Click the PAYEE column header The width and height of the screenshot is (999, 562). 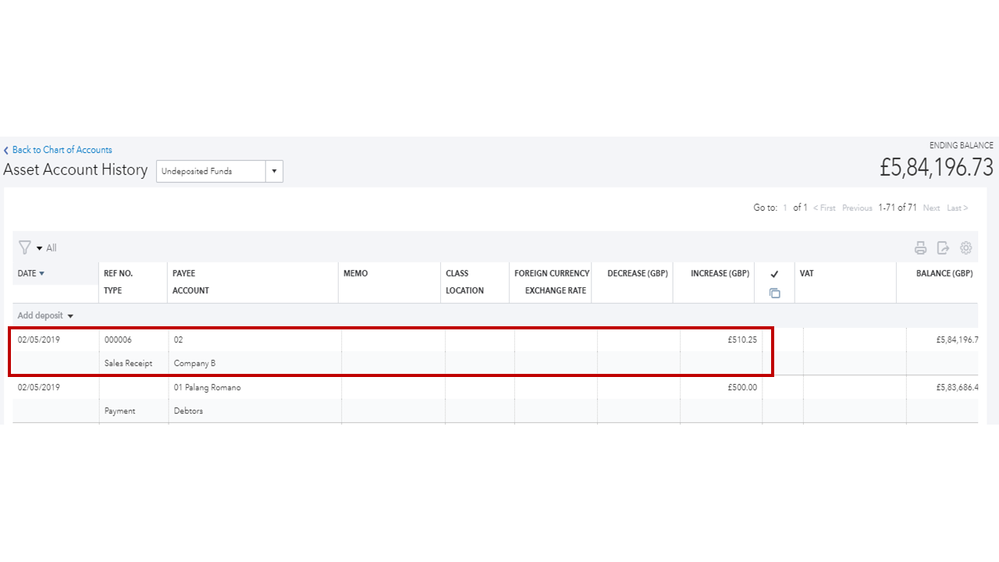point(183,273)
